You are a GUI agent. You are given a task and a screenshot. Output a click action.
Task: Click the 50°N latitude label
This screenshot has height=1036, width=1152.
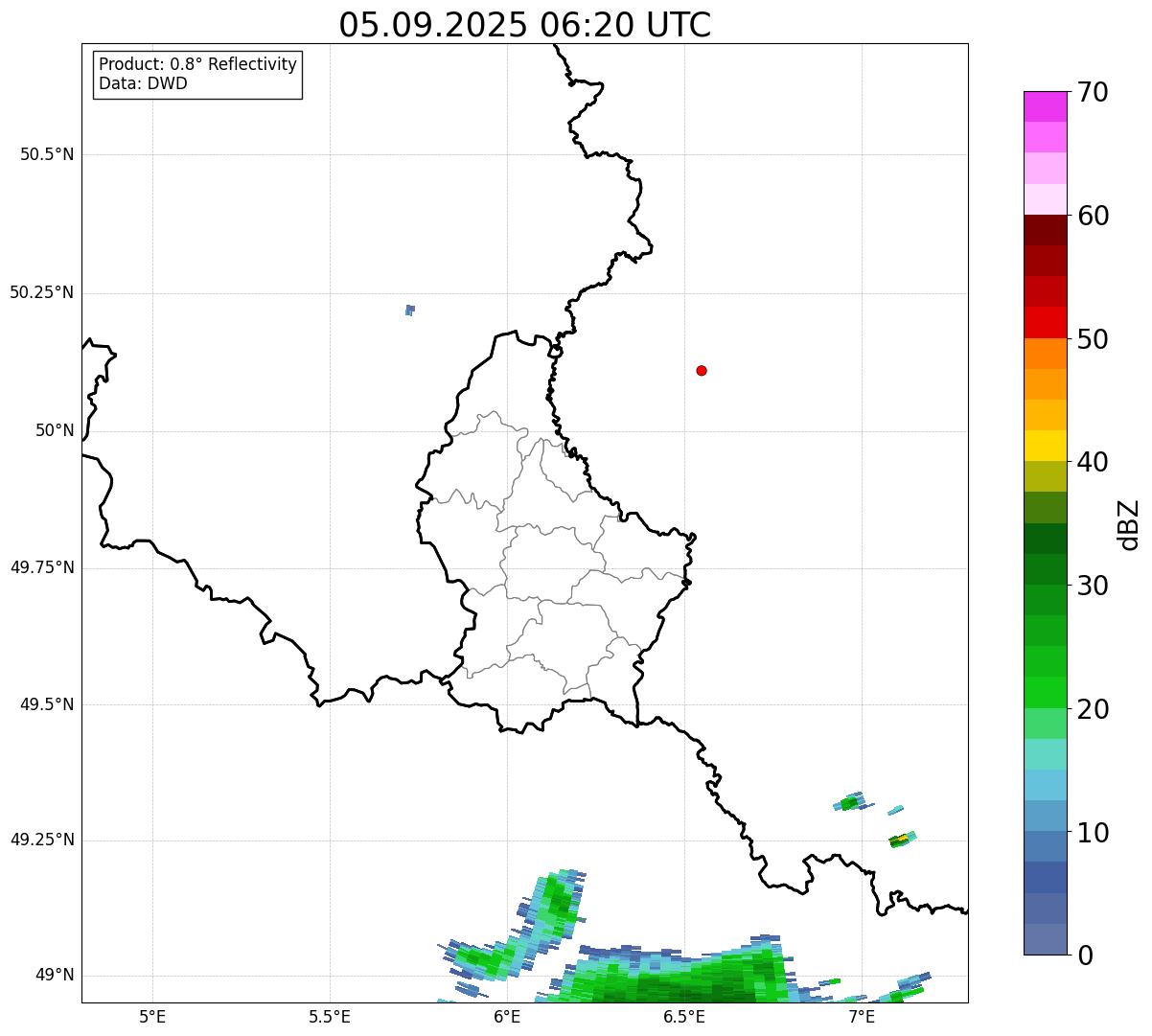pos(55,430)
